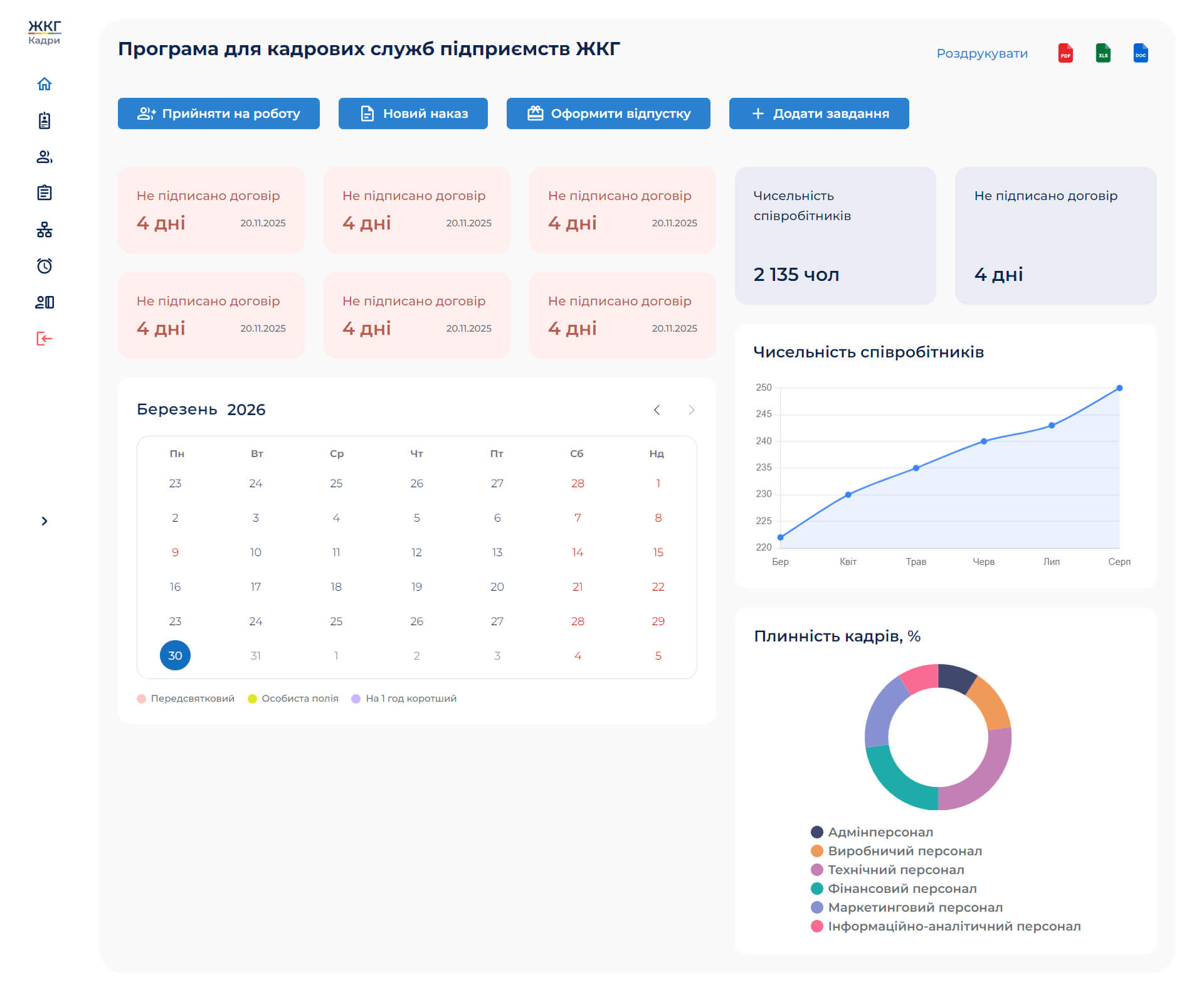This screenshot has width=1204, height=992.
Task: Export as PDF file icon
Action: click(x=1065, y=53)
